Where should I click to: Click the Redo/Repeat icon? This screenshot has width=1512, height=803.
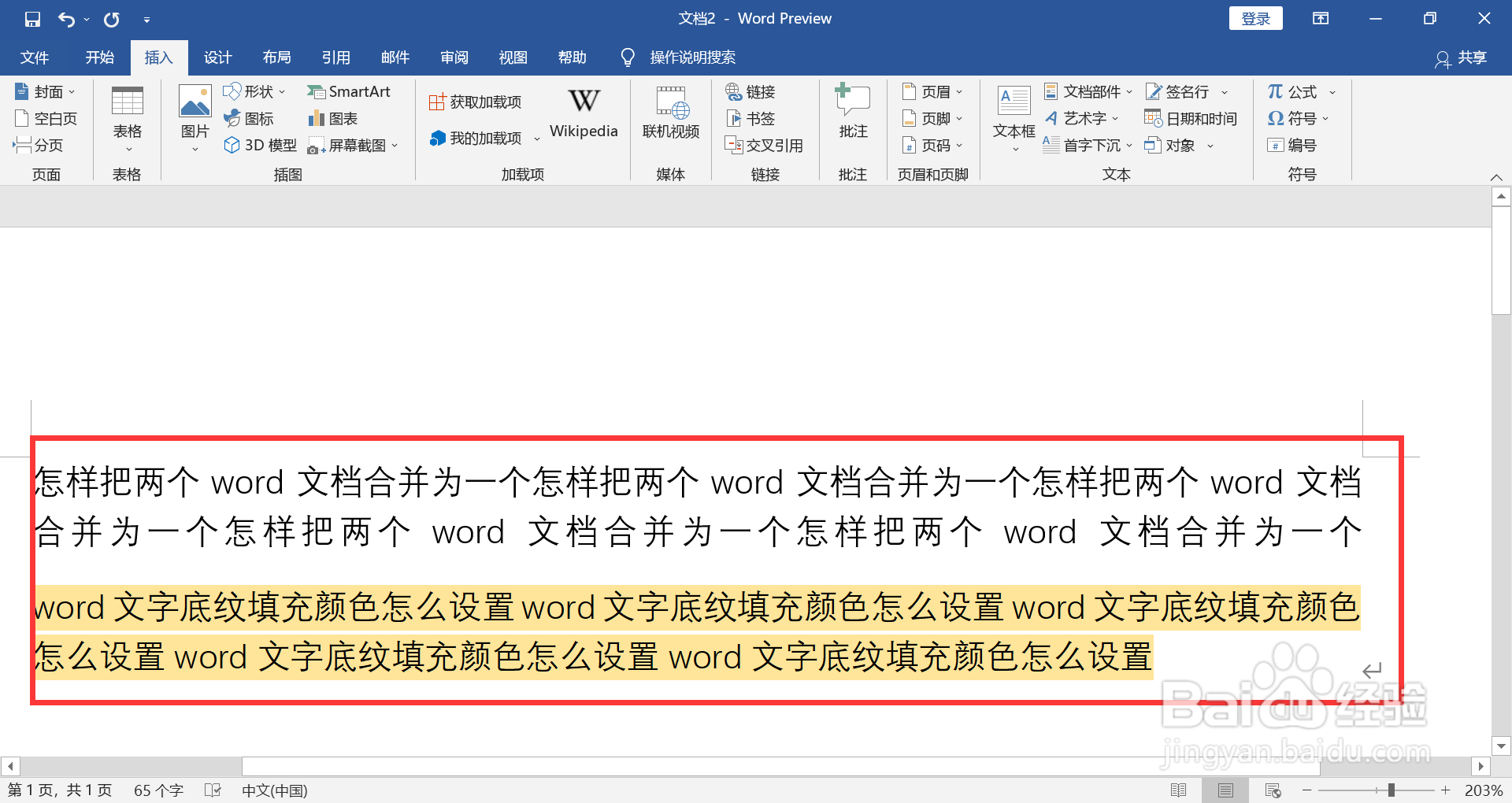click(112, 19)
